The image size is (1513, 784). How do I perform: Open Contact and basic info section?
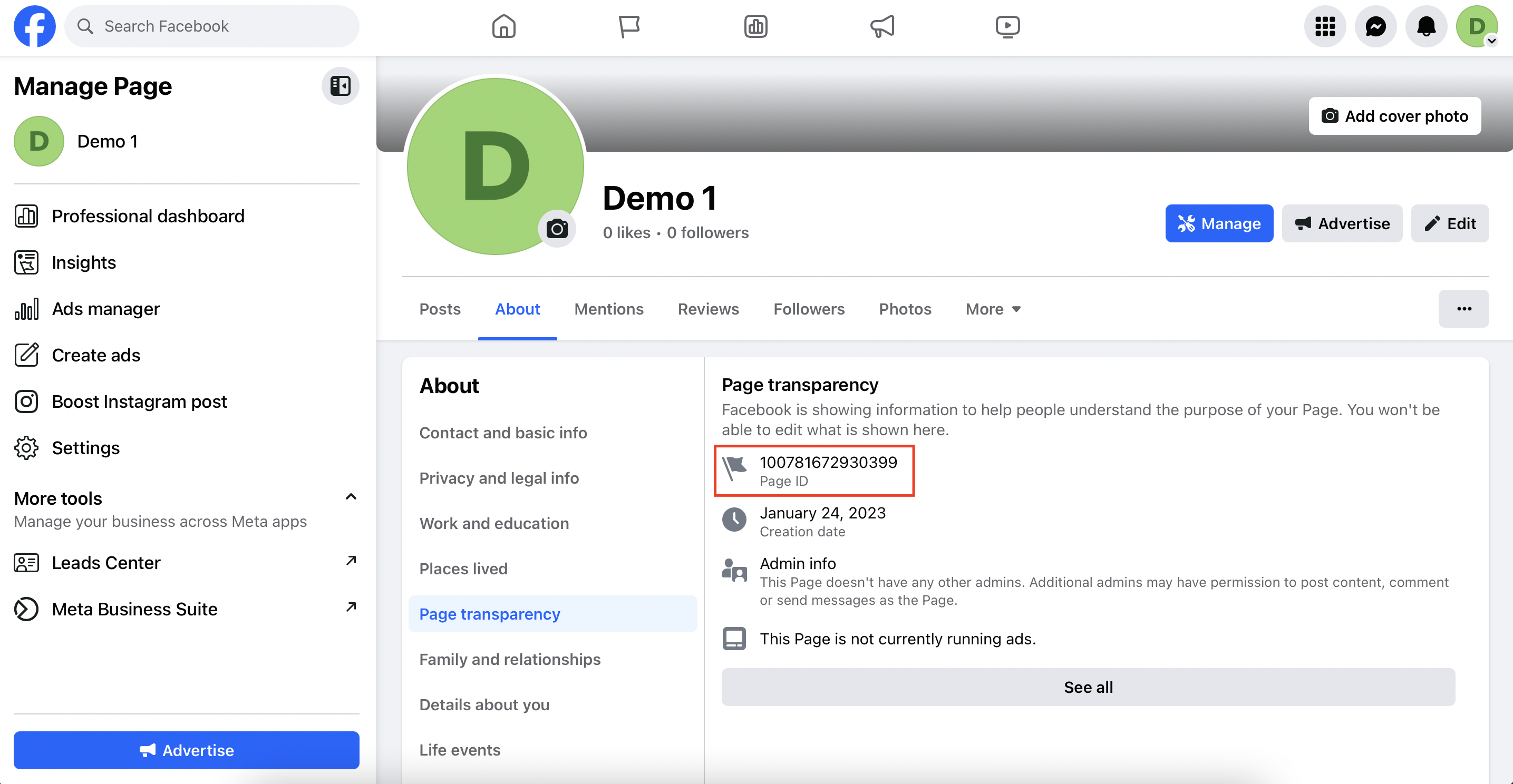click(503, 433)
